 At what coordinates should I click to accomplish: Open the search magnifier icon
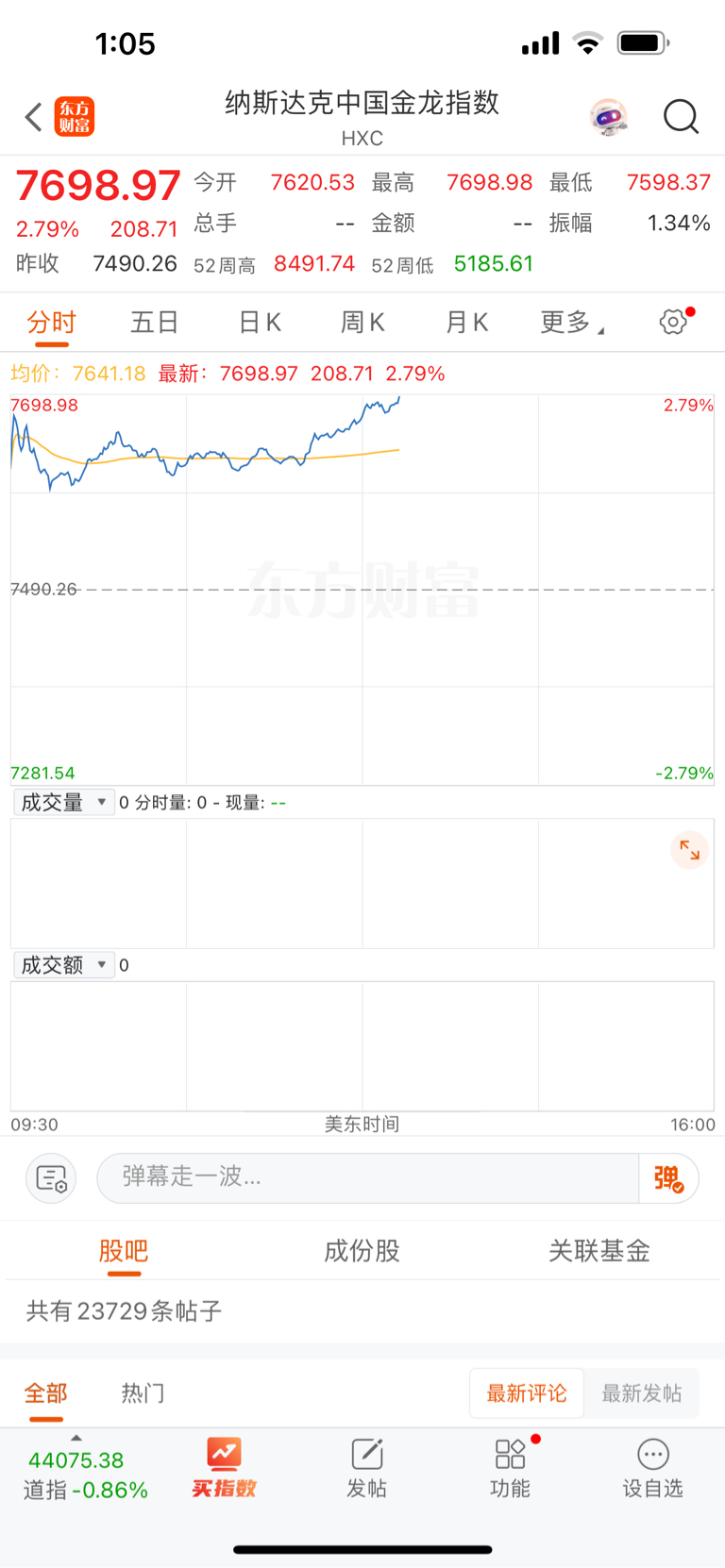point(681,117)
